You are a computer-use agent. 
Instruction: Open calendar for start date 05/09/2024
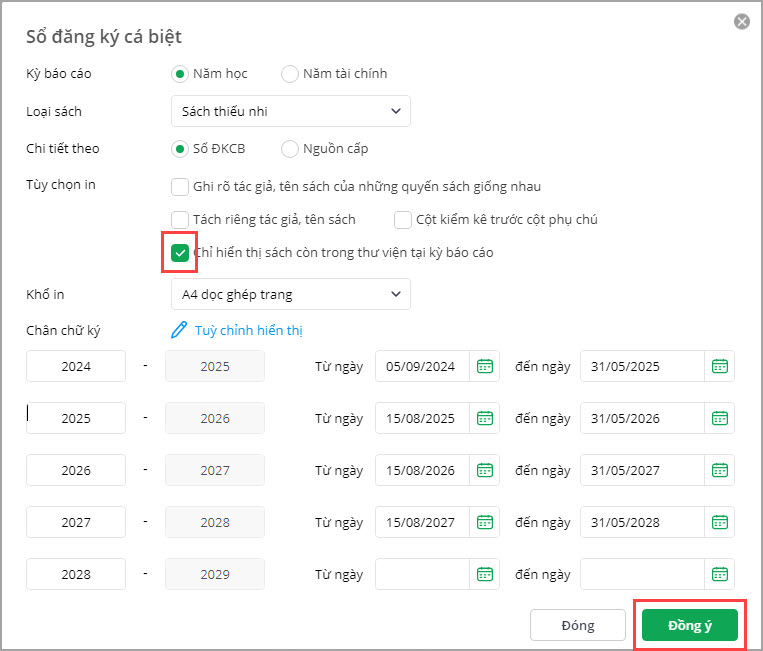[485, 366]
